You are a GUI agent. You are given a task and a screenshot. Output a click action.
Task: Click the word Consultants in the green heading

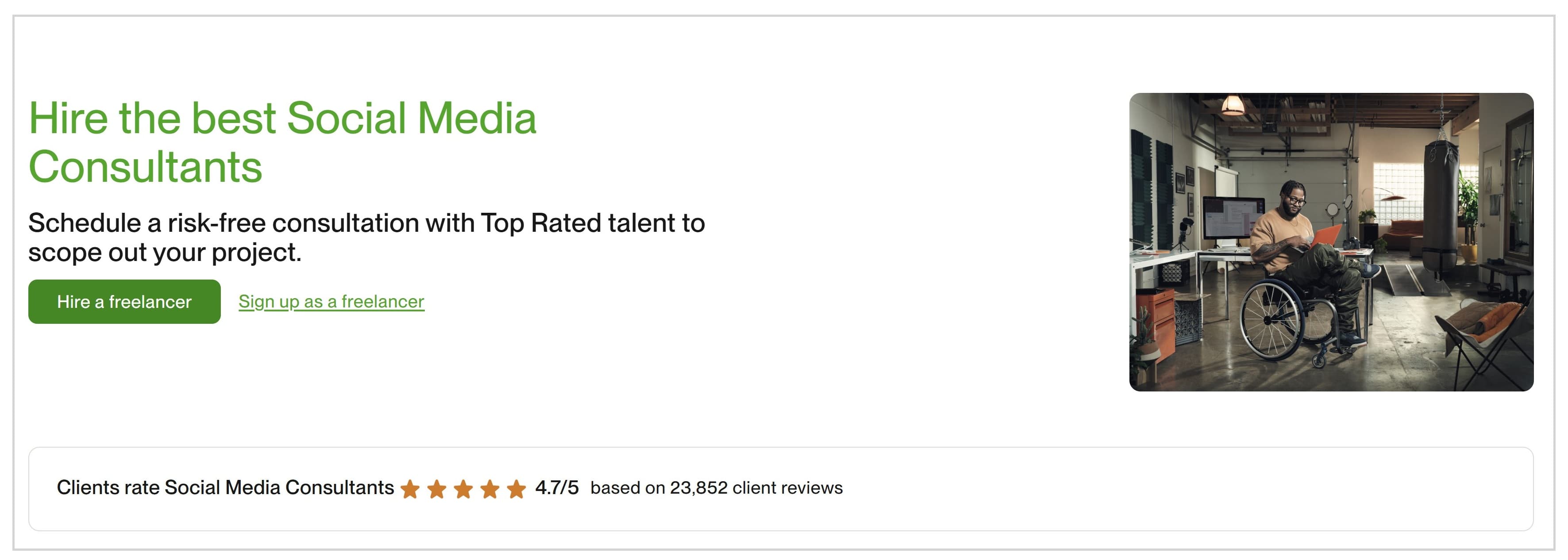pyautogui.click(x=146, y=167)
